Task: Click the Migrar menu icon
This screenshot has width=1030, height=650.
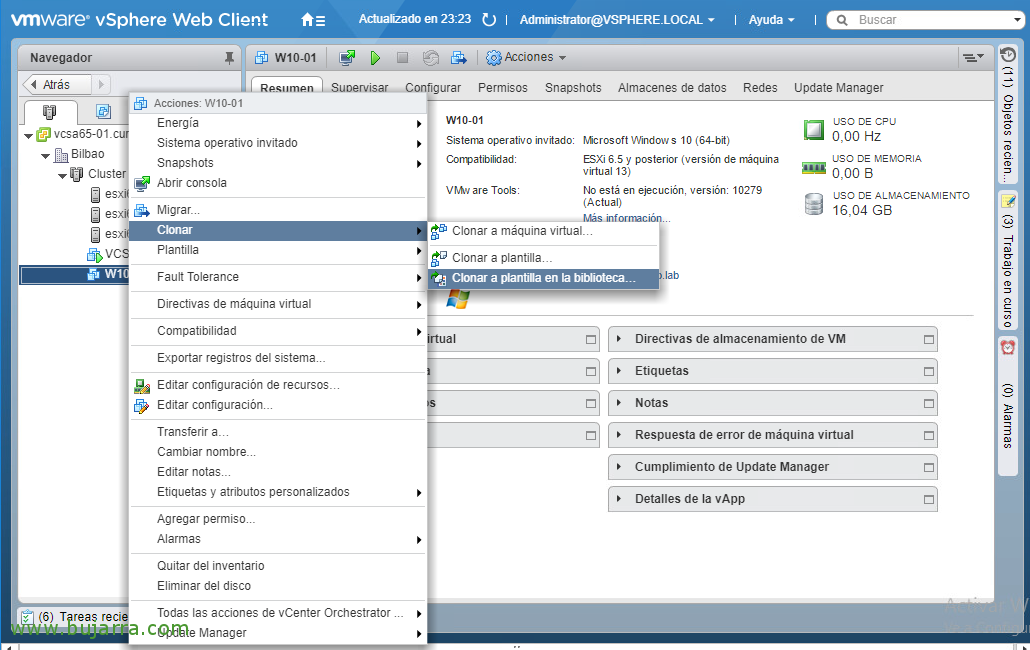Action: click(x=142, y=210)
